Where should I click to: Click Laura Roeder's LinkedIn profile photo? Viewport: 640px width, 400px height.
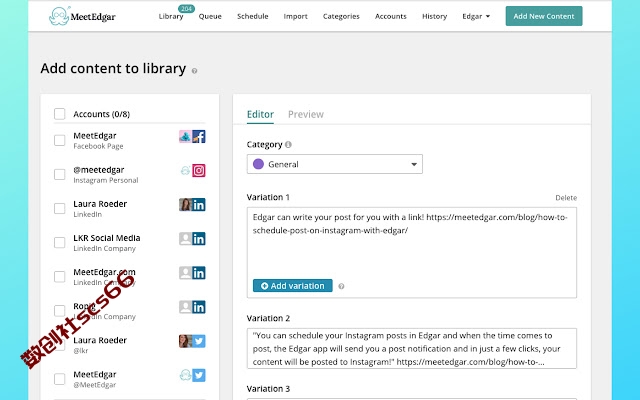[185, 204]
